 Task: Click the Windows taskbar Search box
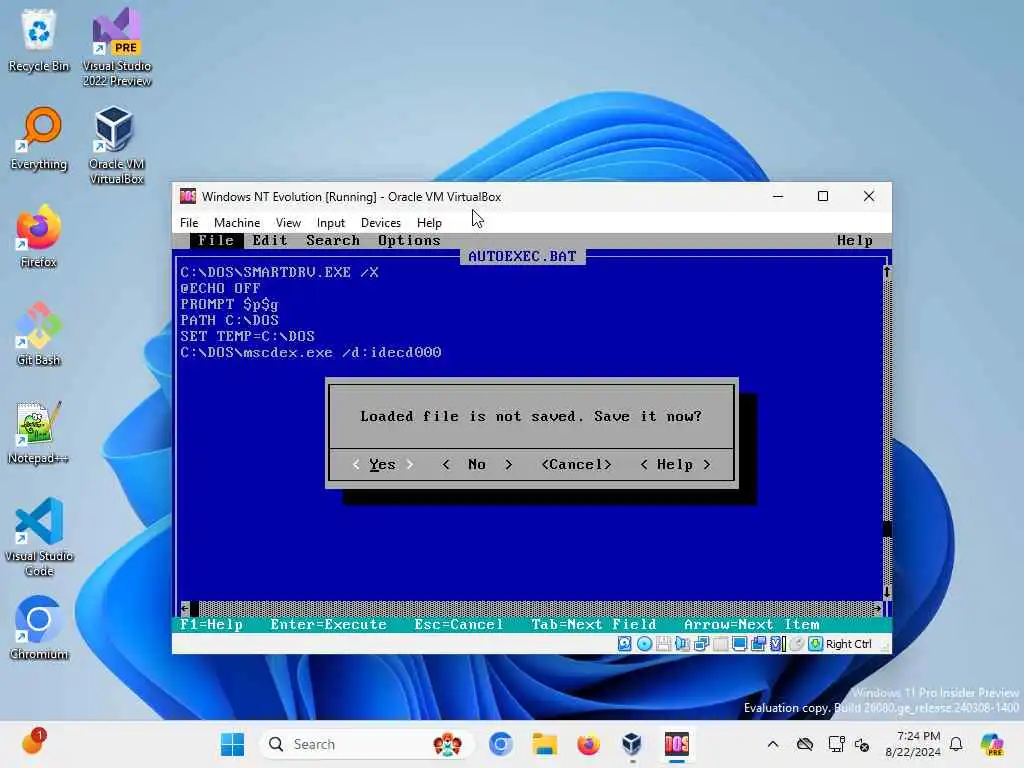click(366, 744)
